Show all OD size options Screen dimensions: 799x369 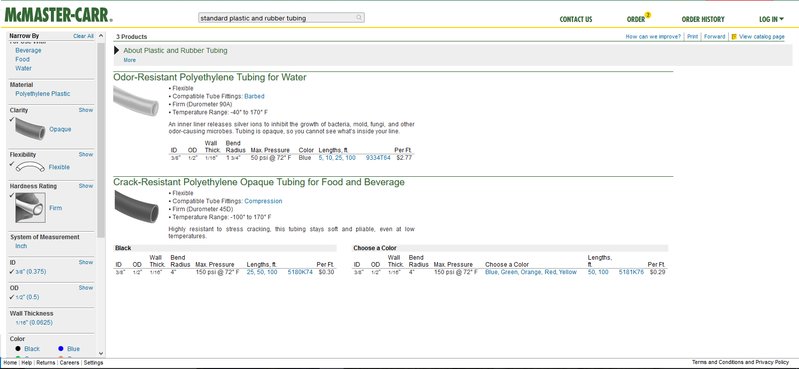pyautogui.click(x=86, y=288)
